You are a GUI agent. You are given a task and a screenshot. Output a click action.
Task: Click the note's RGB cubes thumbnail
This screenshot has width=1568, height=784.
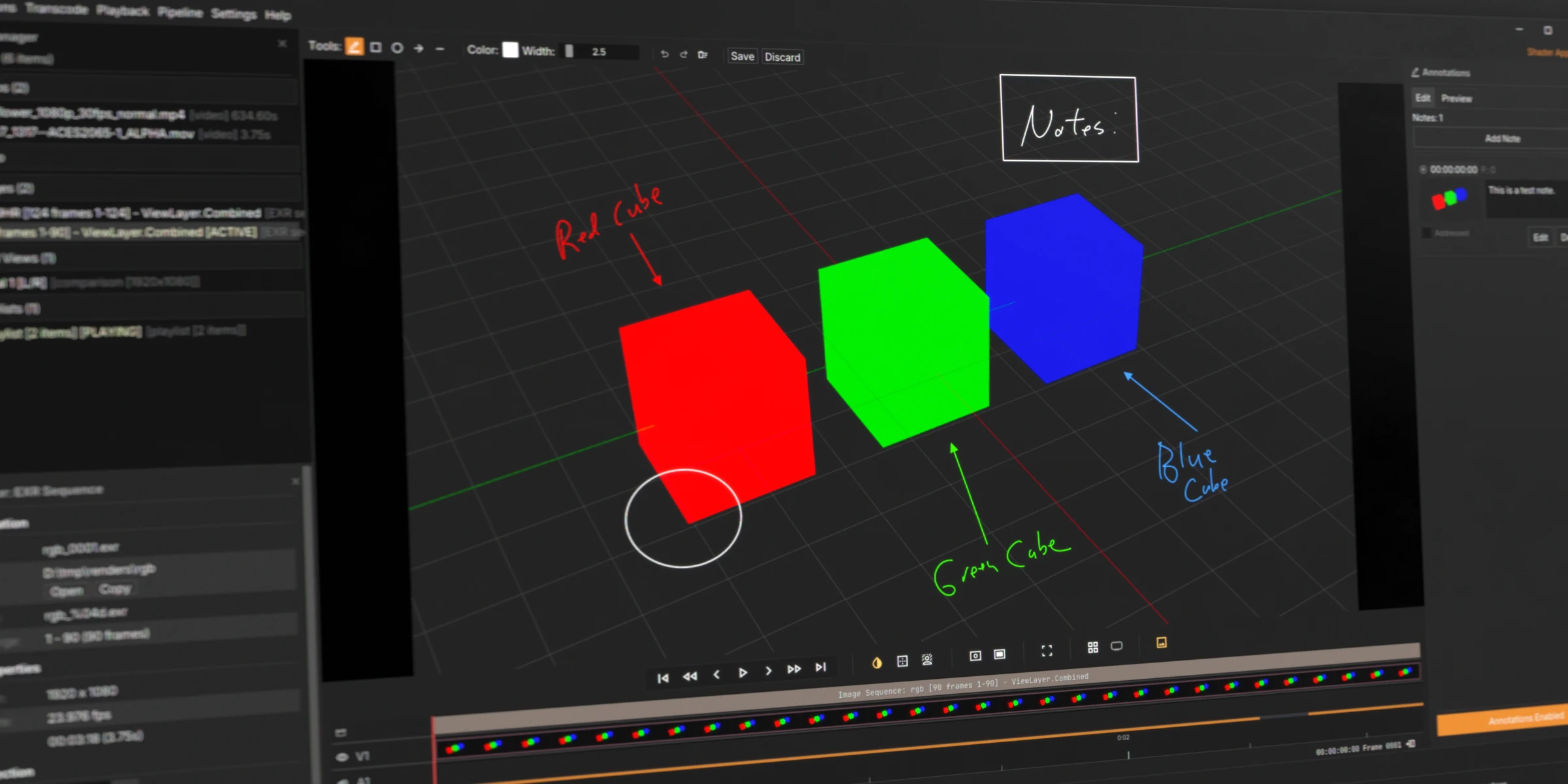tap(1450, 198)
